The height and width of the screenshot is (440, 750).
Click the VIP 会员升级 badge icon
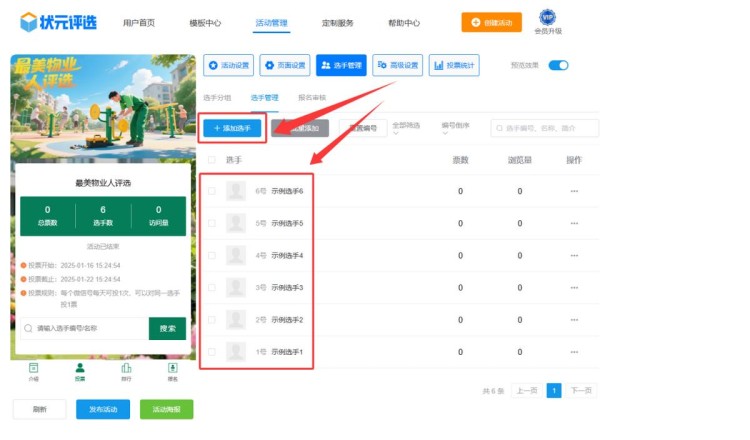click(547, 17)
